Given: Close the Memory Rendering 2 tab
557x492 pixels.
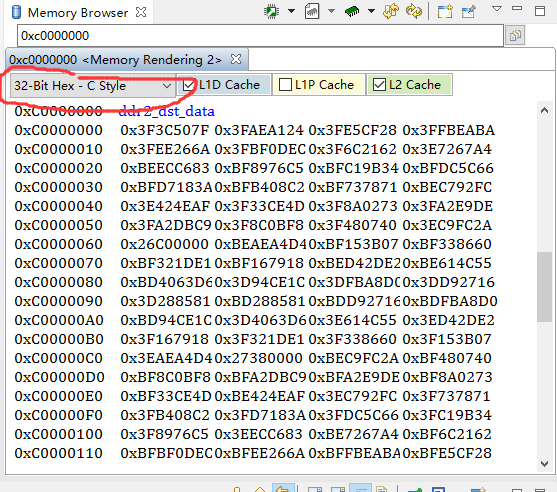Looking at the screenshot, I should pos(236,59).
